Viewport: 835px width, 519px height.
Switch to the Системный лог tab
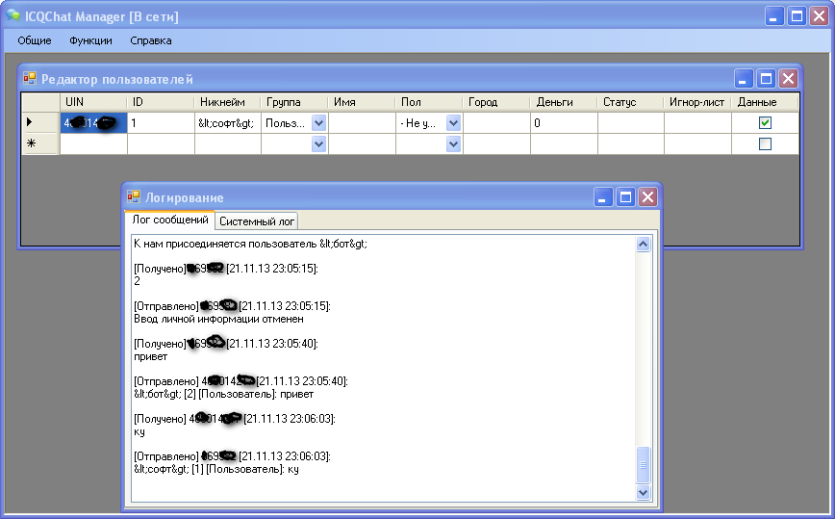[256, 221]
